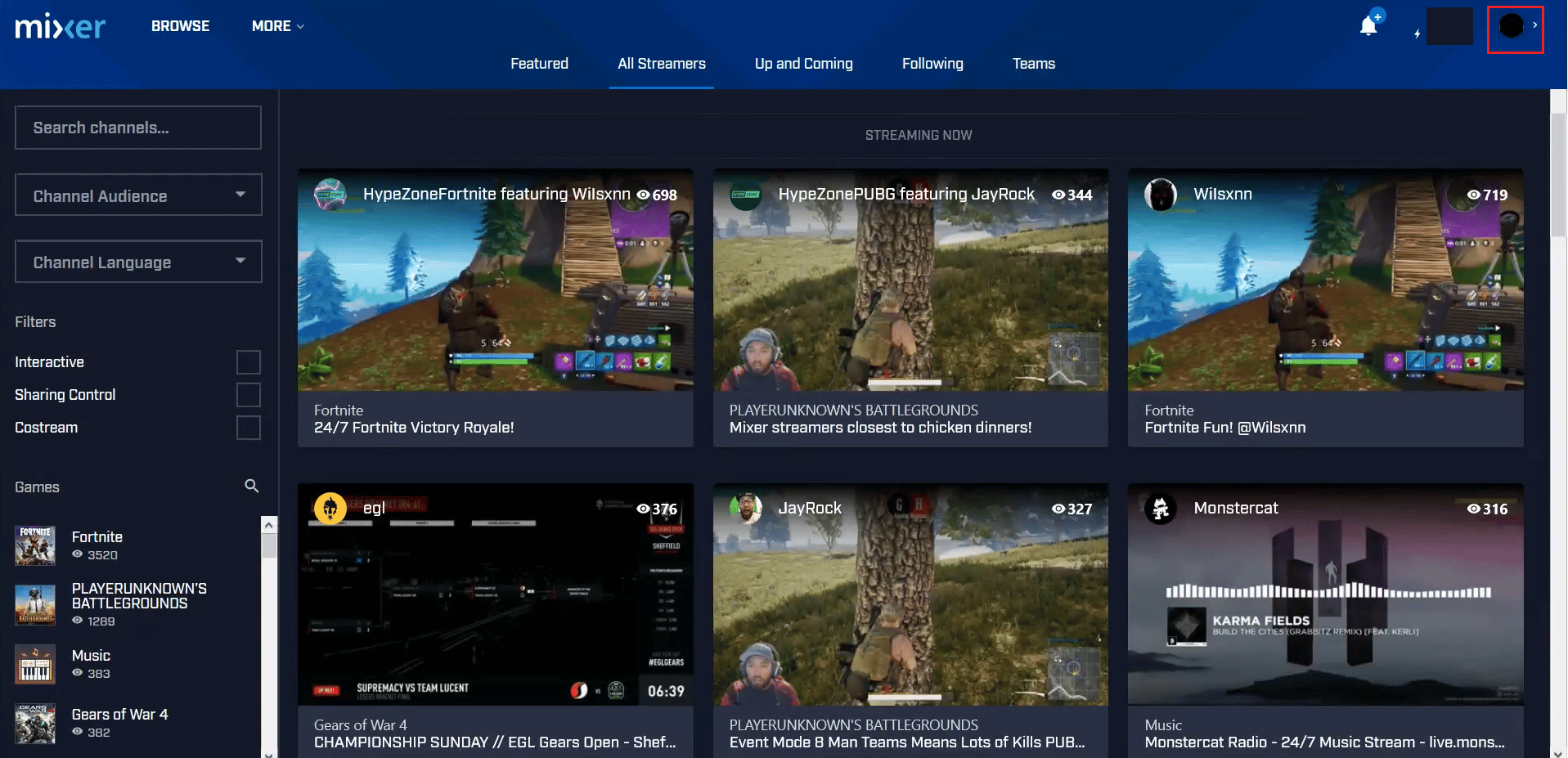This screenshot has height=758, width=1568.
Task: Click the Mixer logo
Action: click(61, 26)
